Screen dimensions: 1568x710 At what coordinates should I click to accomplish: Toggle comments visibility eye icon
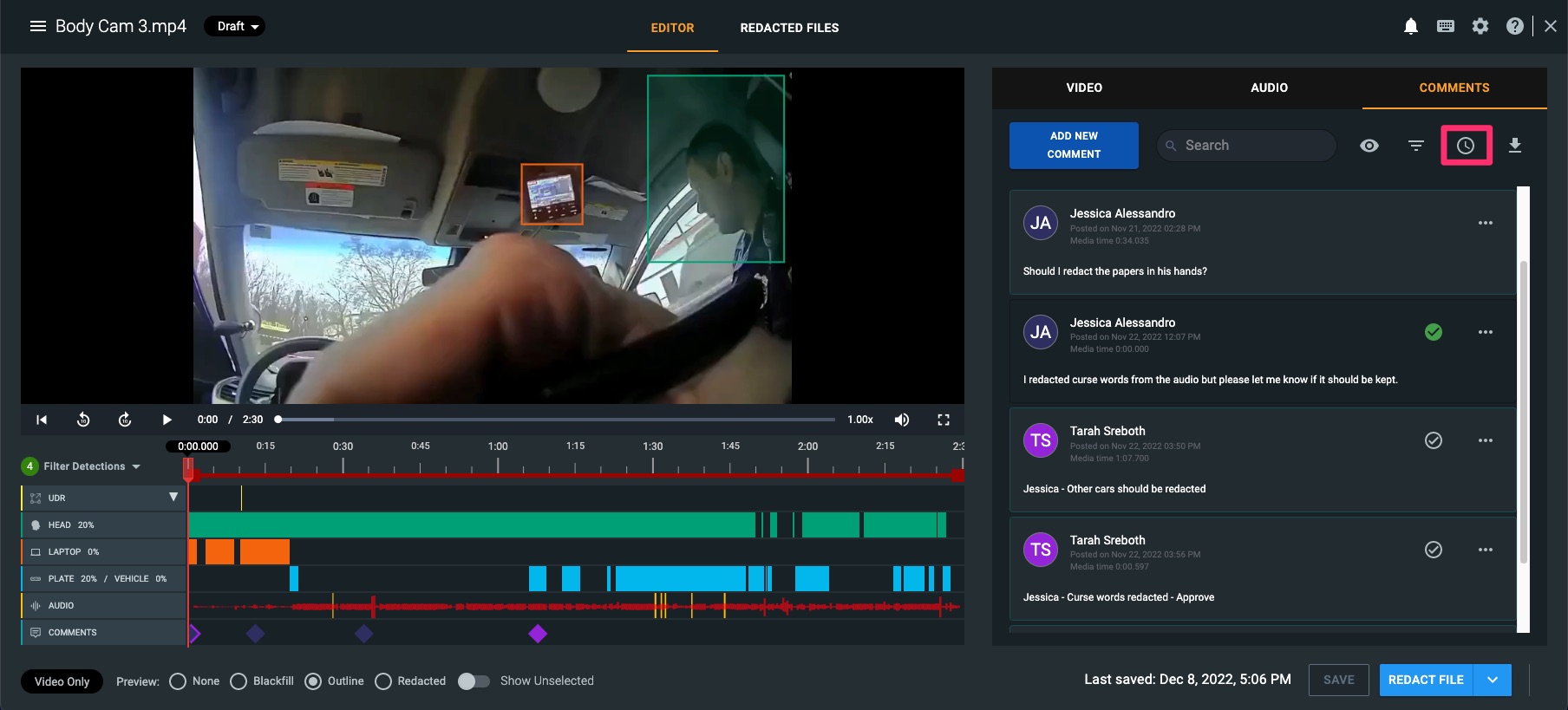1369,146
